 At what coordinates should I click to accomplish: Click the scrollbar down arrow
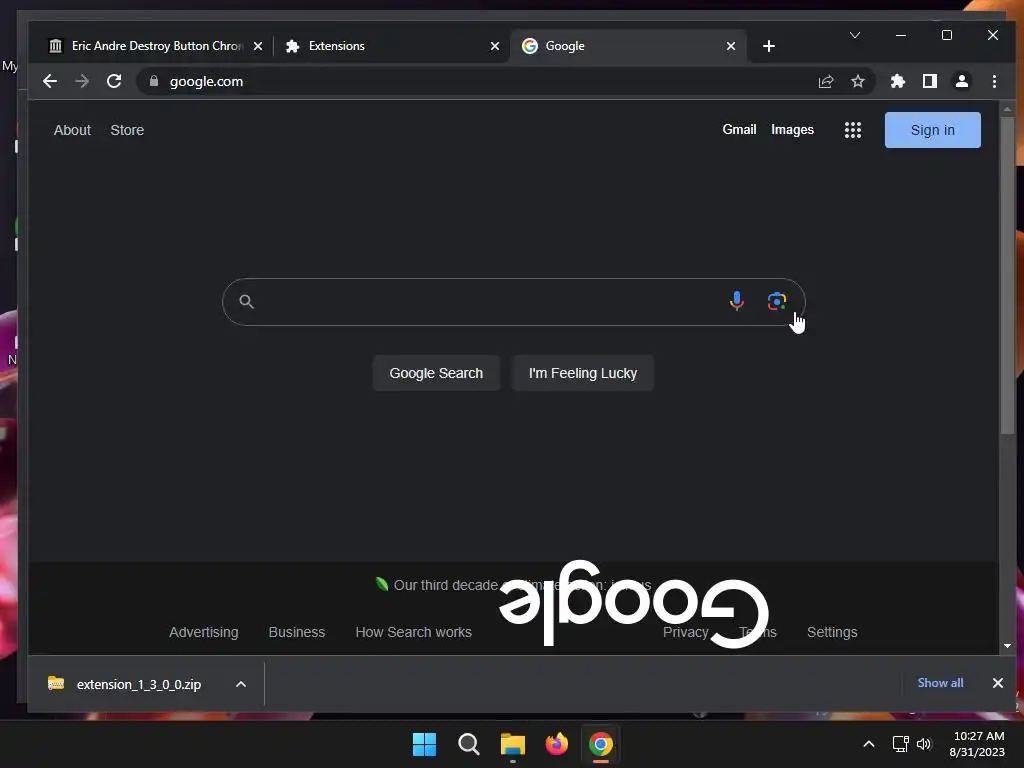(1007, 646)
